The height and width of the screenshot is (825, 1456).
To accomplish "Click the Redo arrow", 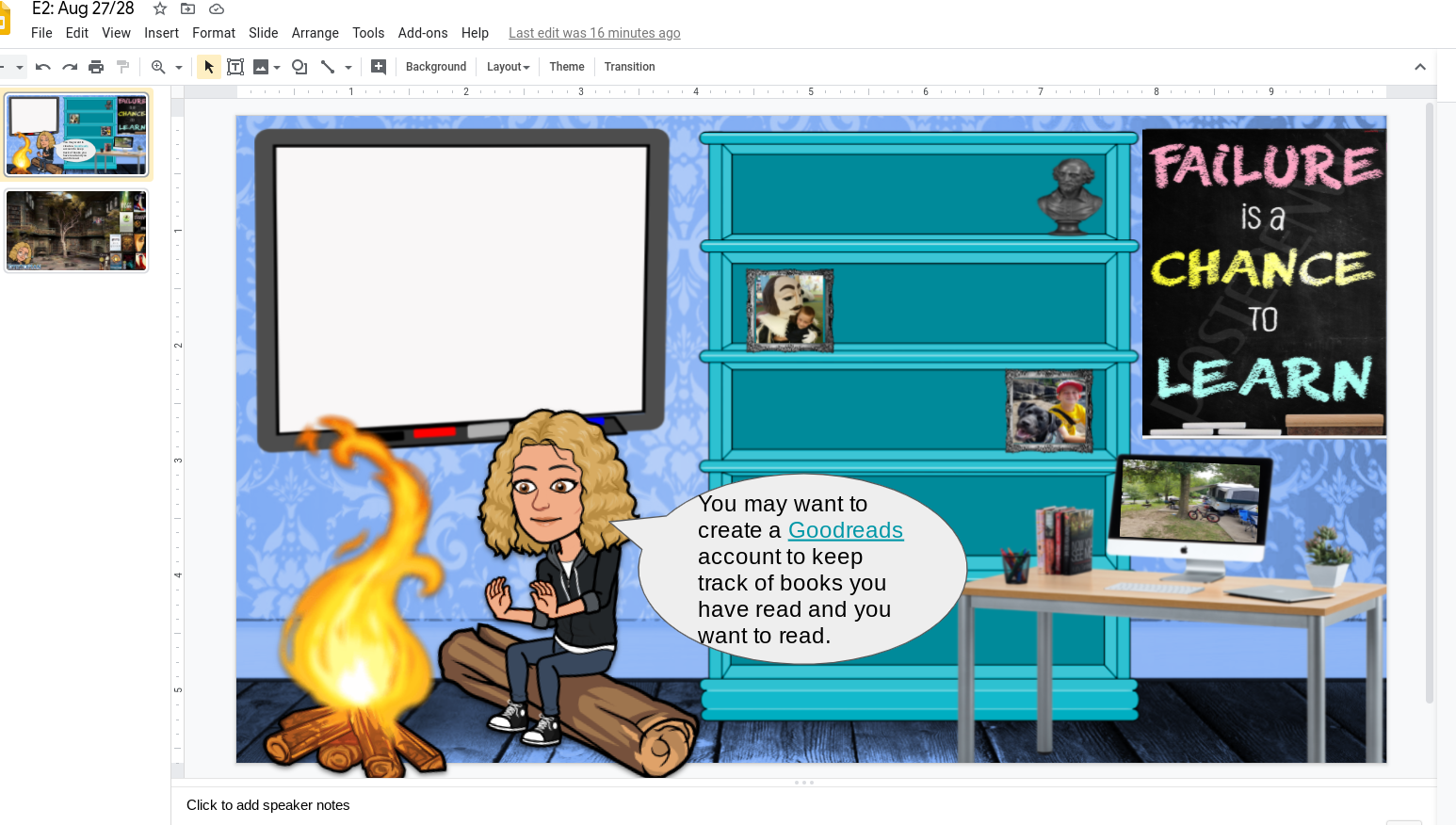I will click(70, 67).
